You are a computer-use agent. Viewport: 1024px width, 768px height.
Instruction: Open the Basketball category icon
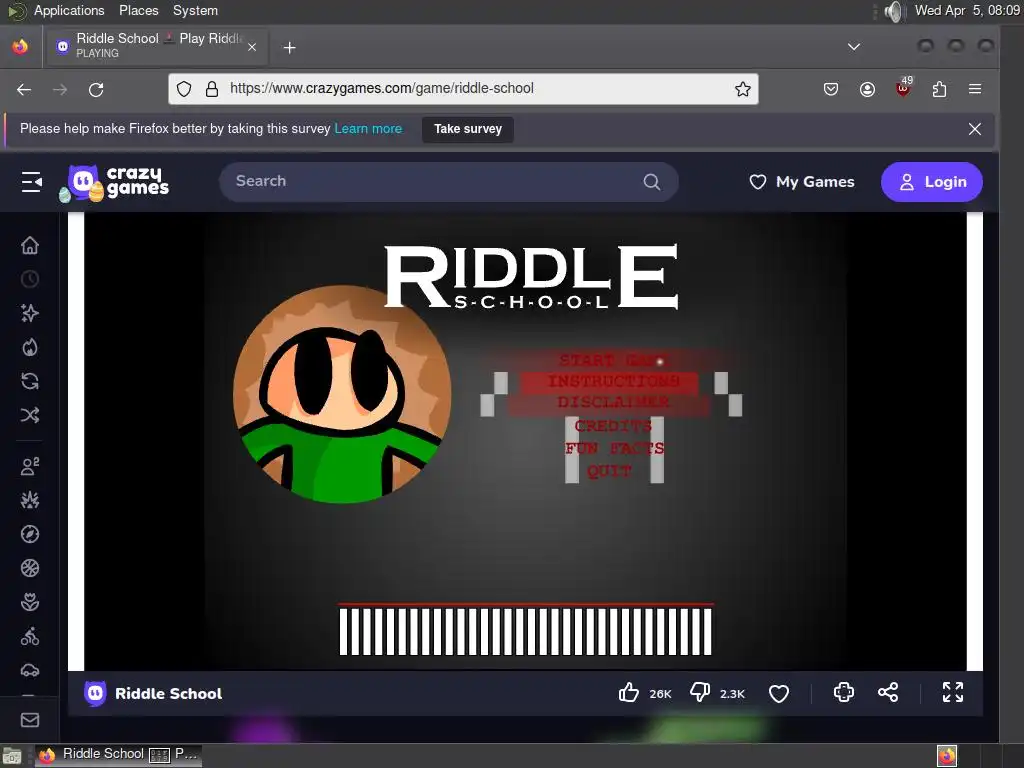30,568
